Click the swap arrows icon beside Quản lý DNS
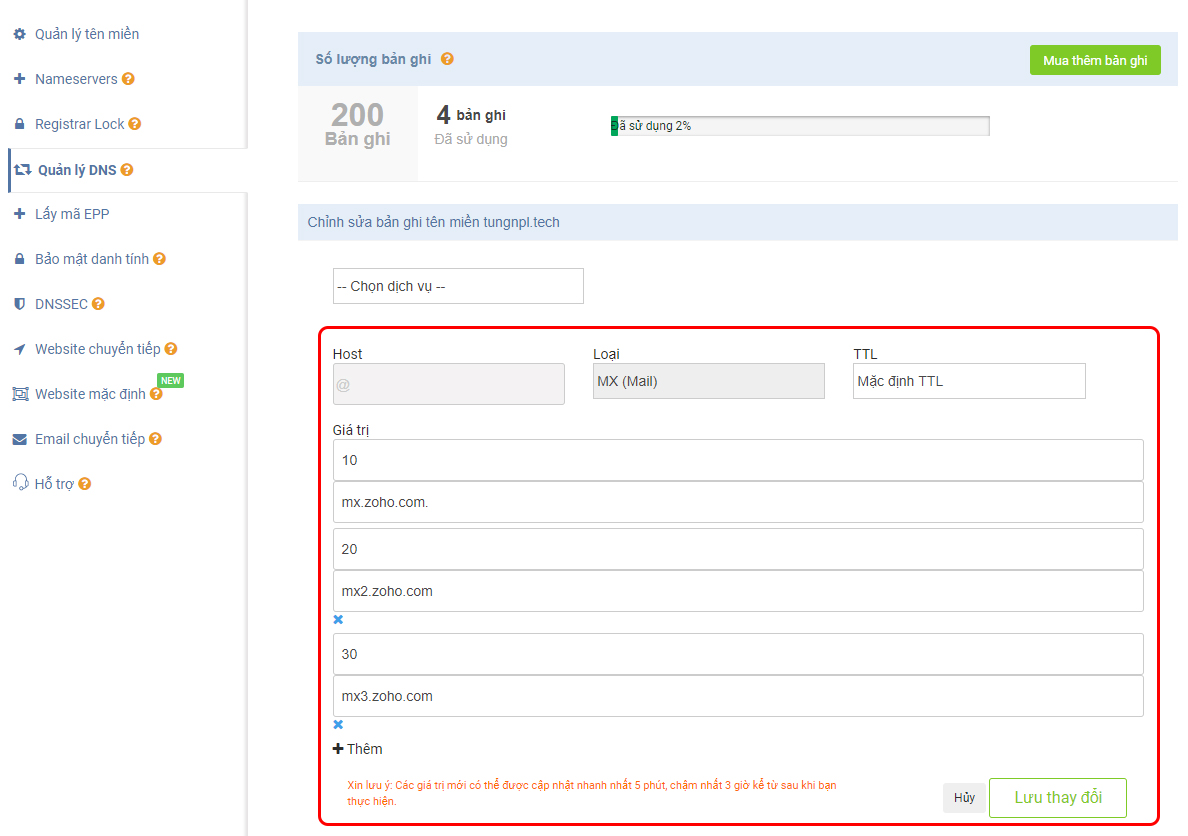Image resolution: width=1188 pixels, height=836 pixels. coord(23,170)
